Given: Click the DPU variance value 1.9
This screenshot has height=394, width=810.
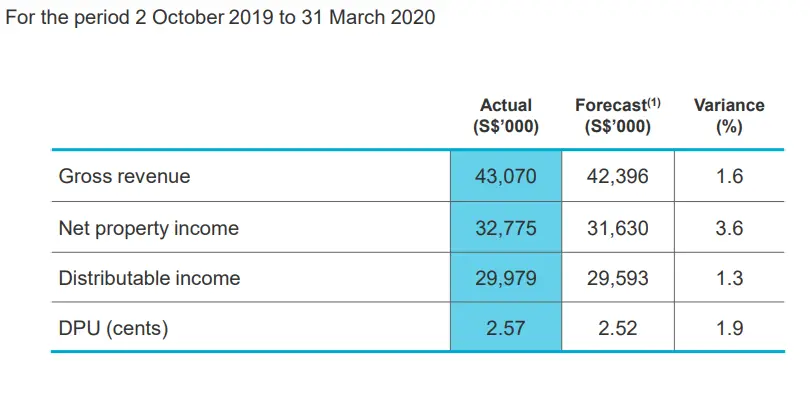Looking at the screenshot, I should 729,328.
